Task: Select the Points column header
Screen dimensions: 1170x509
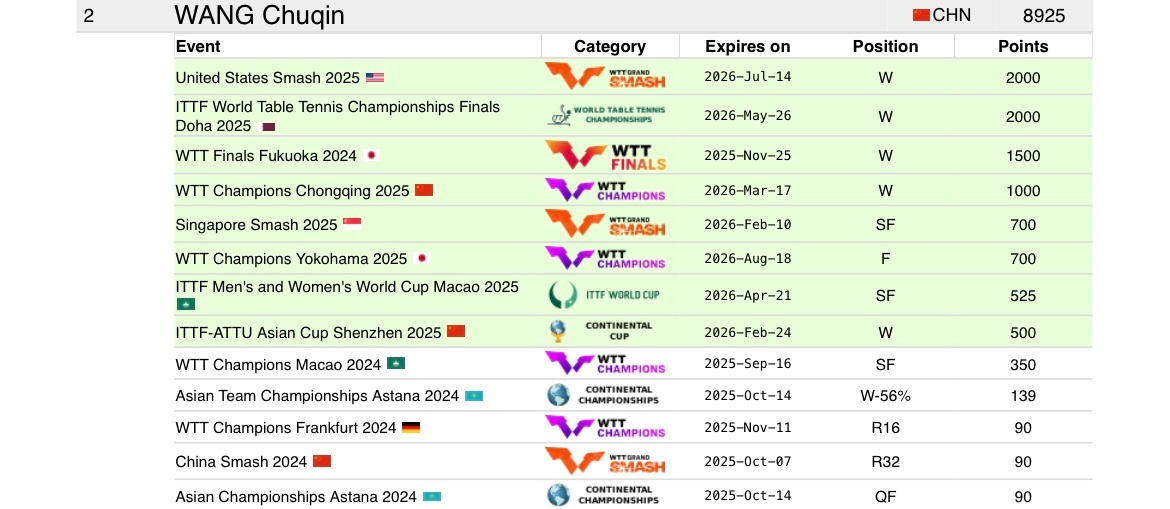Action: point(1023,46)
